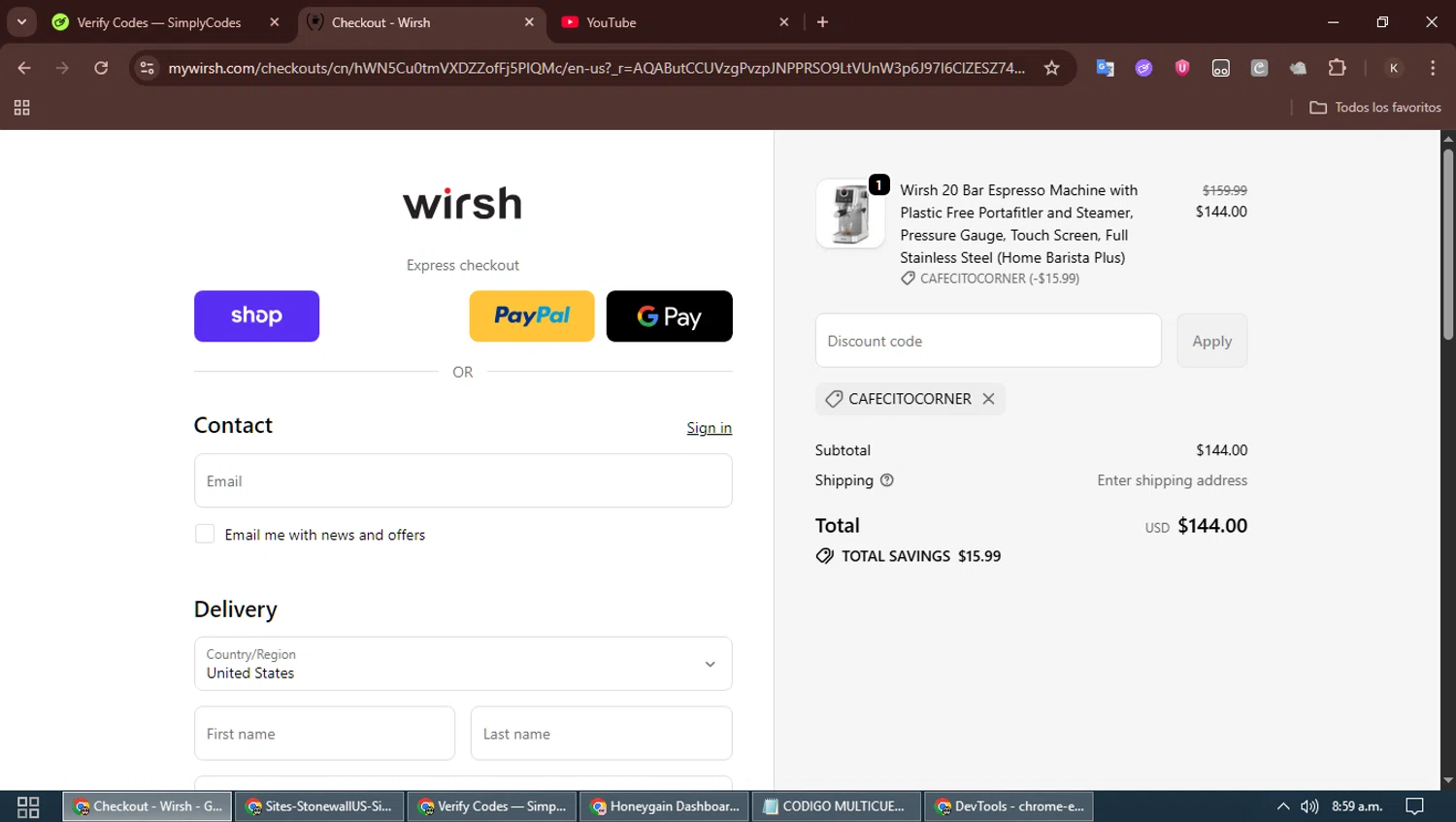Switch to Verify Codes taskbar window

[x=492, y=806]
